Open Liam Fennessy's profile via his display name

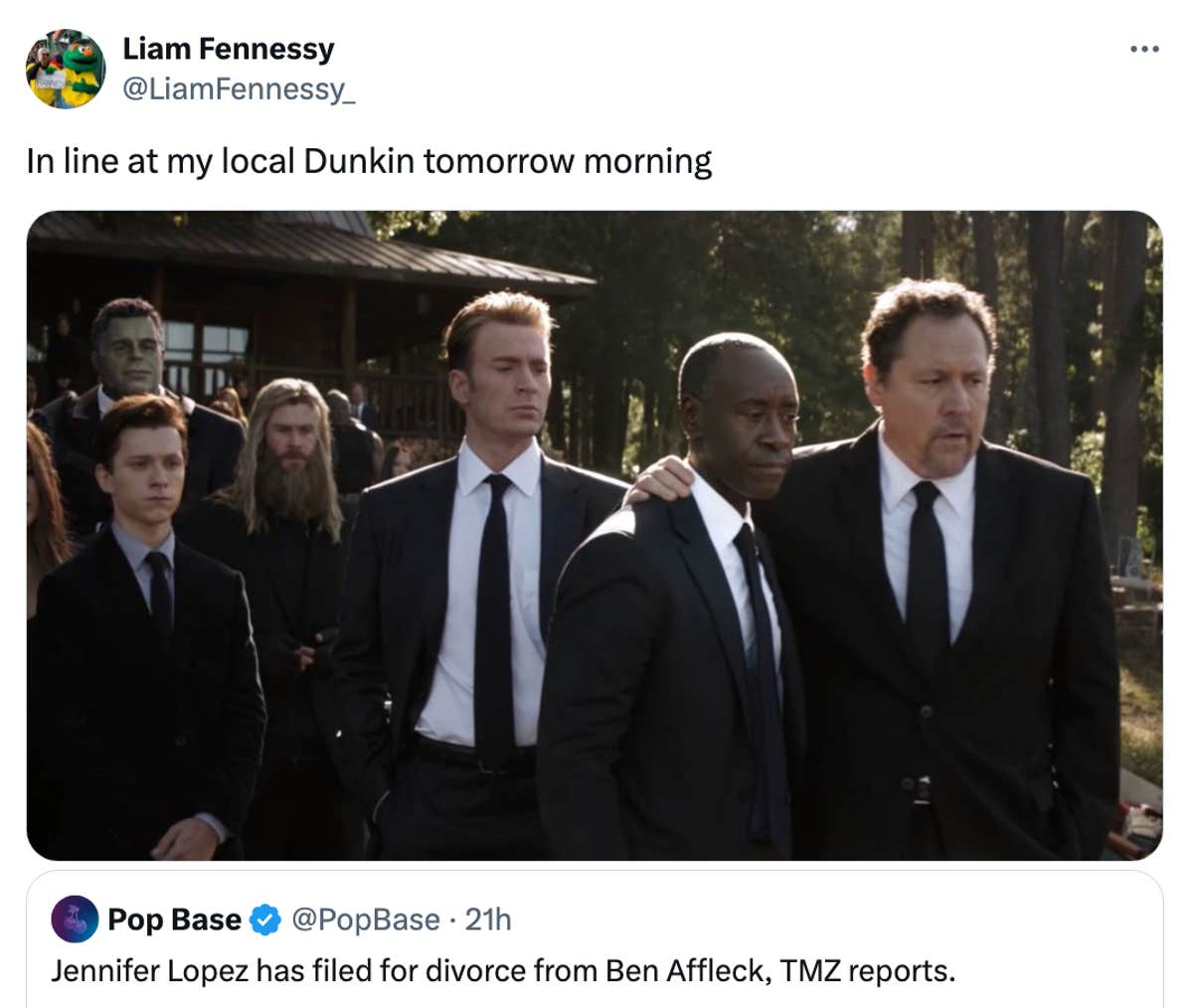click(x=227, y=48)
